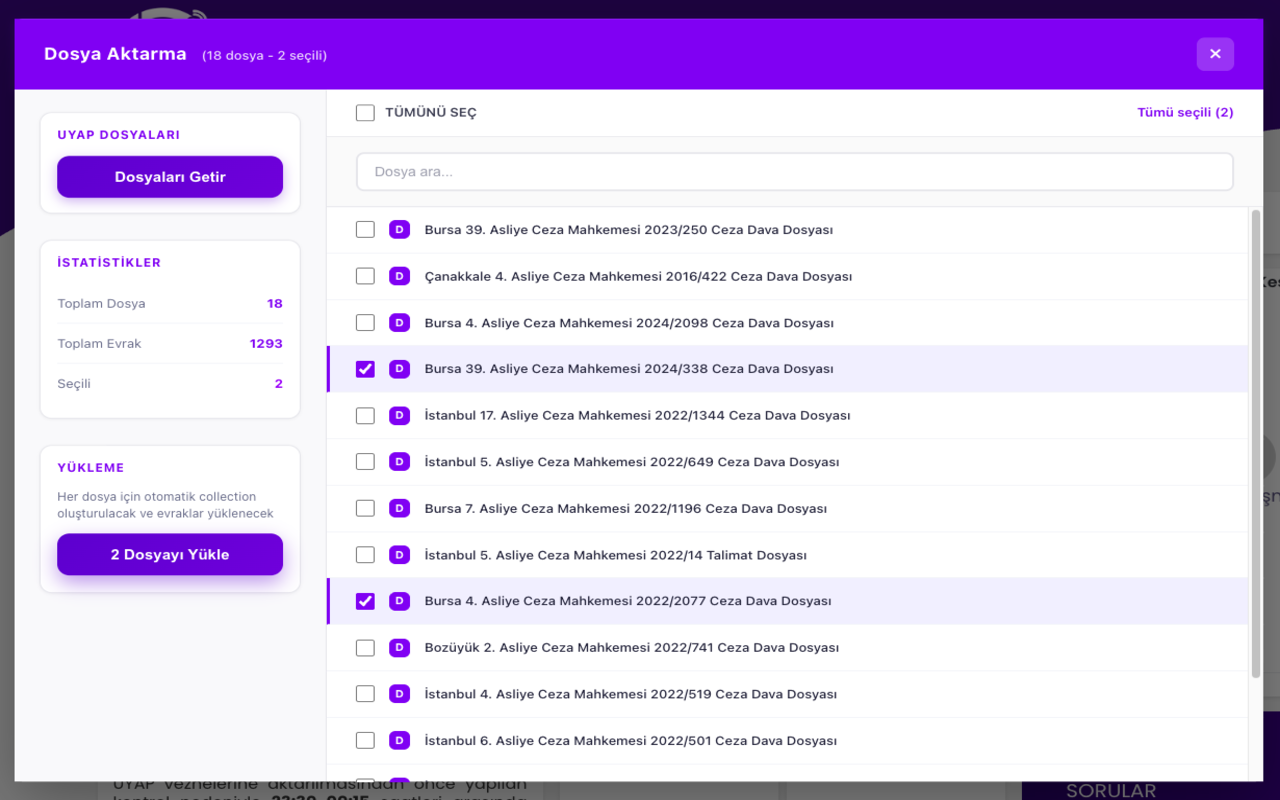This screenshot has height=800, width=1280.
Task: Click the Tümü seçili (2) link
Action: click(x=1184, y=113)
